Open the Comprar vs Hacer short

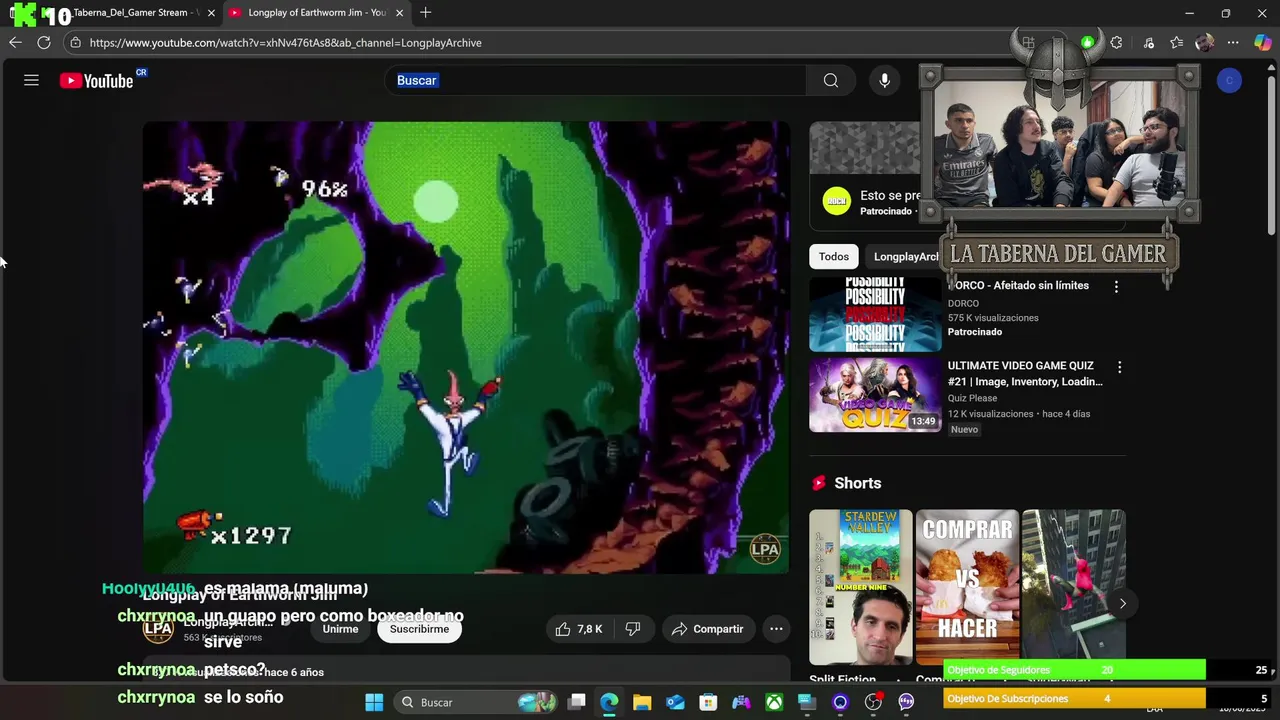pyautogui.click(x=967, y=587)
